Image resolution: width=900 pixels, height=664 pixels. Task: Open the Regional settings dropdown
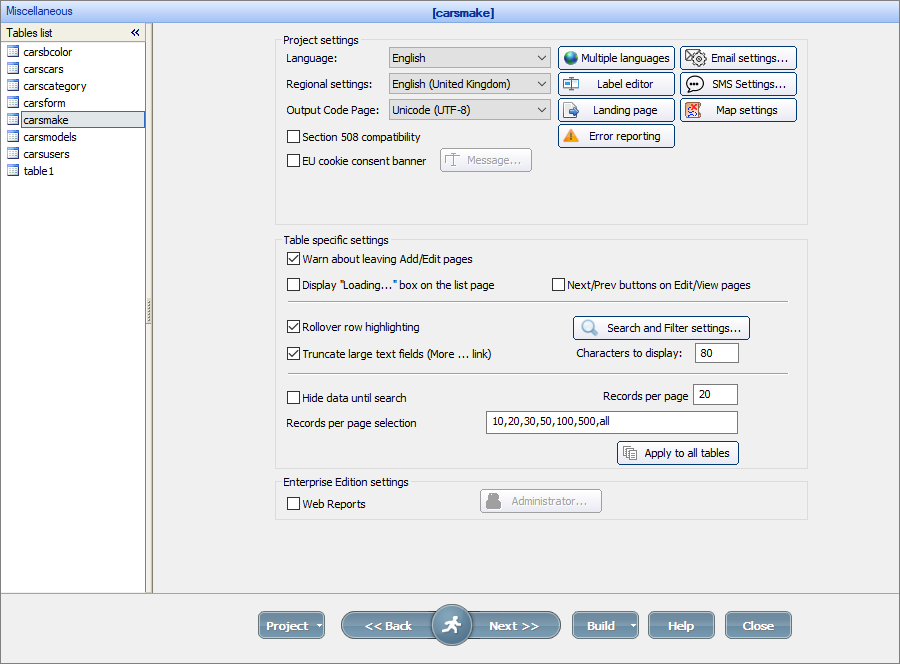(544, 84)
